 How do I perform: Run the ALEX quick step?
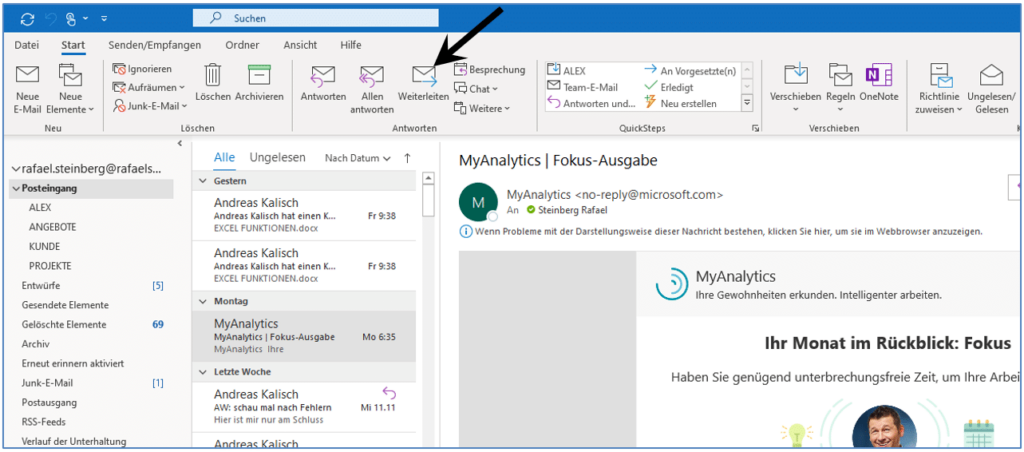pyautogui.click(x=567, y=71)
